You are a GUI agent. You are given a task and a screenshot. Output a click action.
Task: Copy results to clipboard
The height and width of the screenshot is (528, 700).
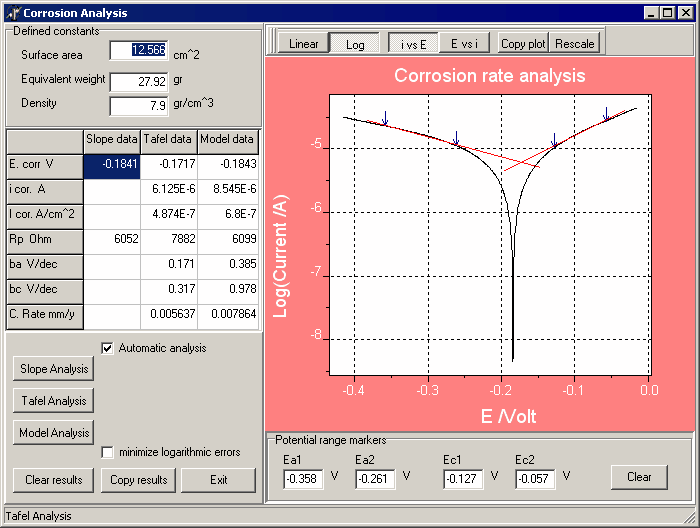pyautogui.click(x=137, y=480)
